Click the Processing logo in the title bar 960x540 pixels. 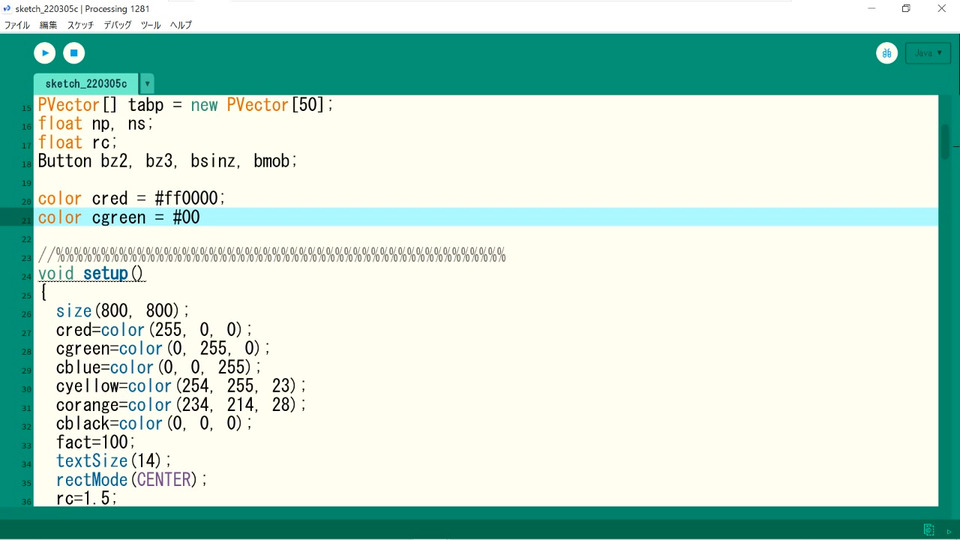(7, 9)
